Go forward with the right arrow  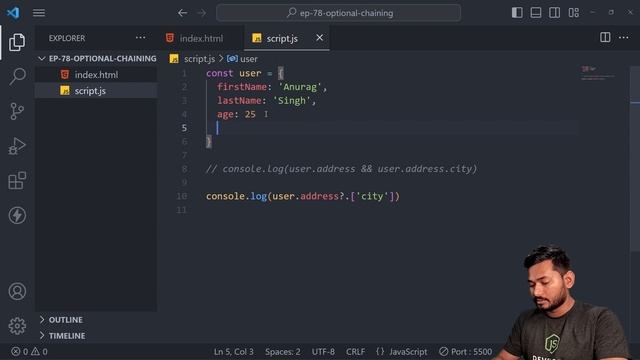[x=202, y=13]
